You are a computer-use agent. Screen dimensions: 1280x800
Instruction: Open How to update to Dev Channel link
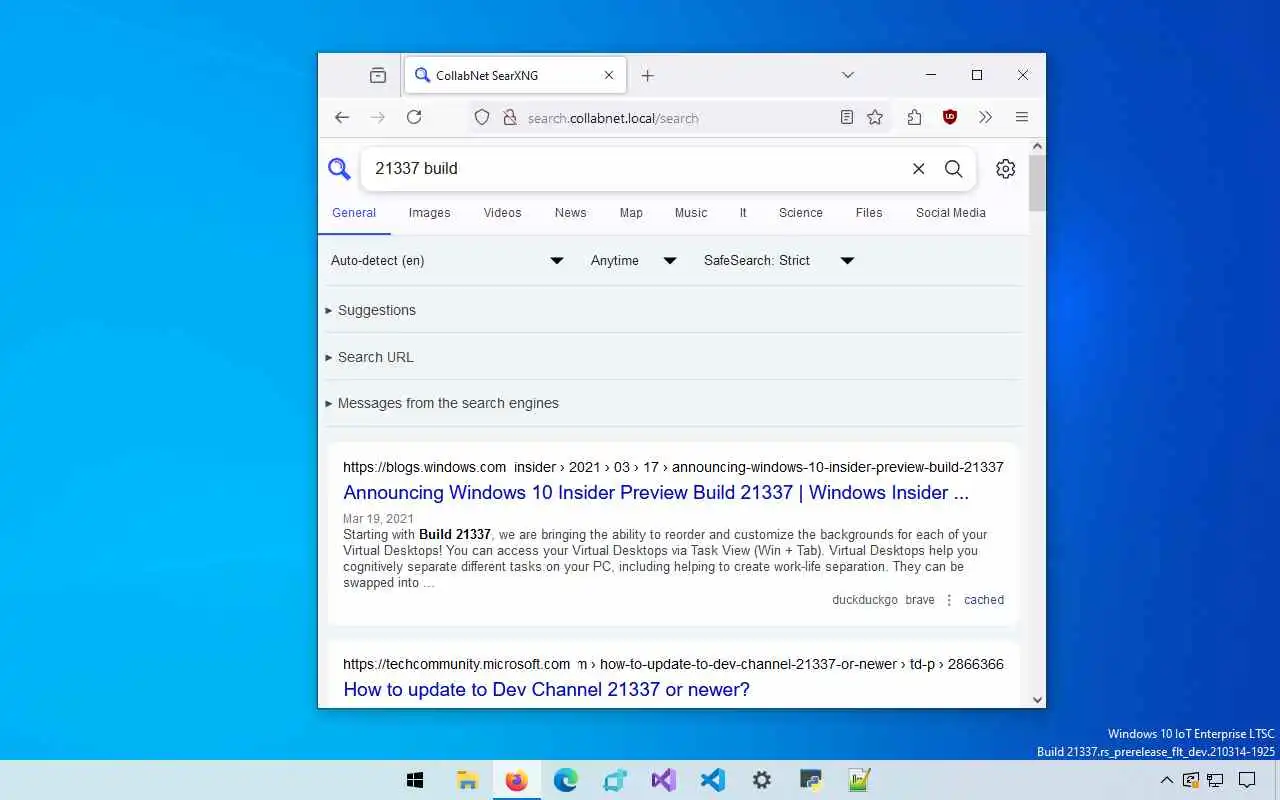[x=546, y=689]
